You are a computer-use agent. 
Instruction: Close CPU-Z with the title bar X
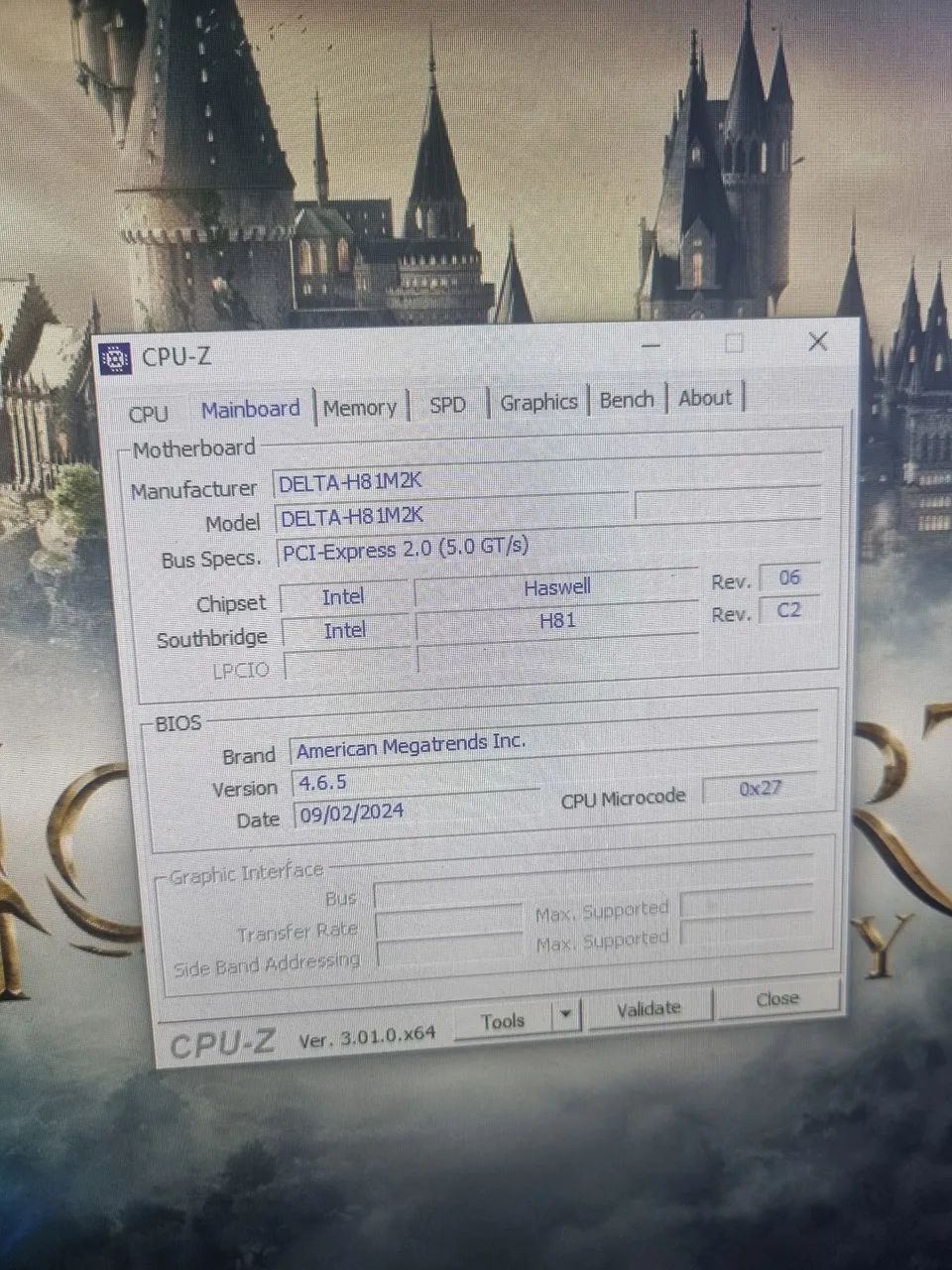click(818, 341)
